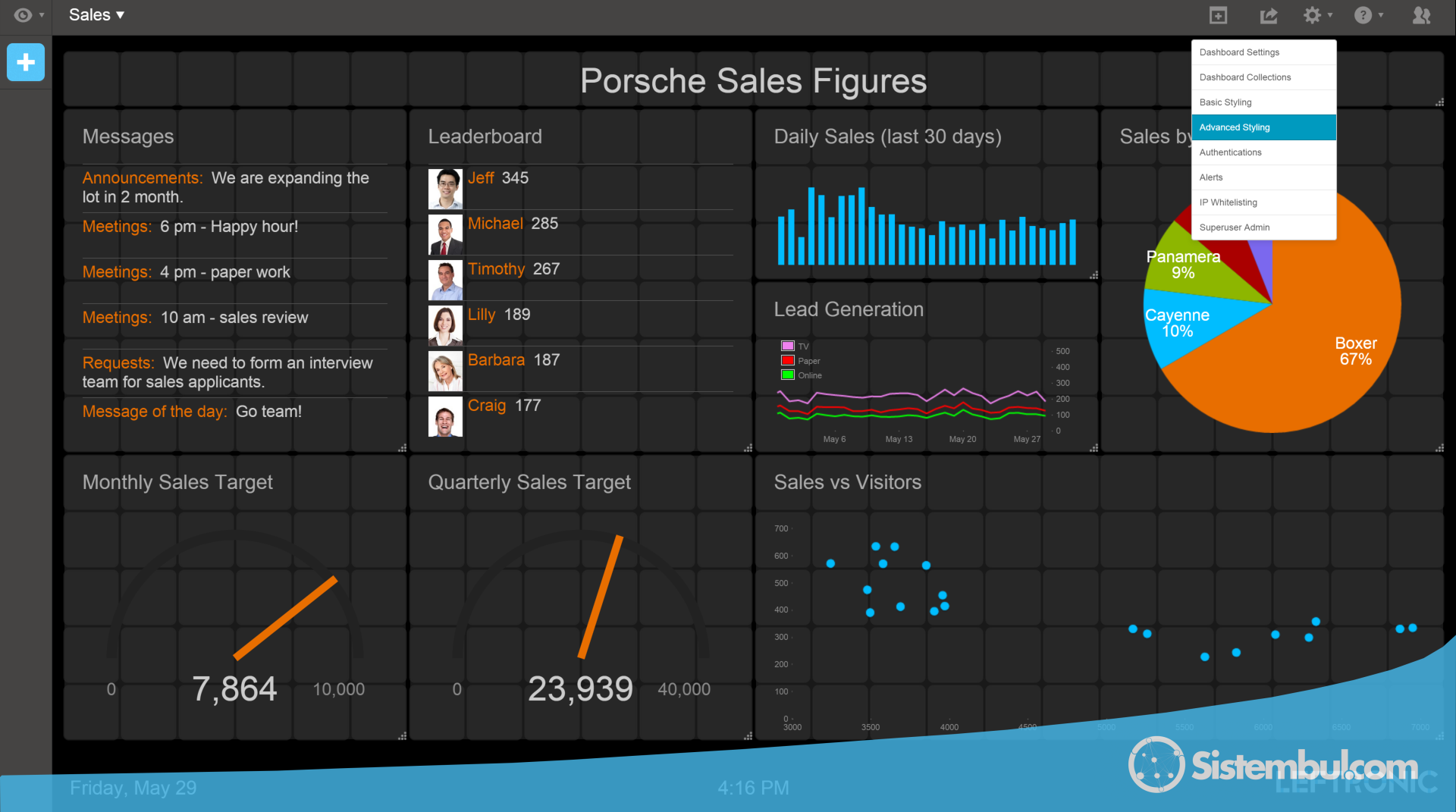Open the gear settings menu
The image size is (1456, 812).
1317,15
